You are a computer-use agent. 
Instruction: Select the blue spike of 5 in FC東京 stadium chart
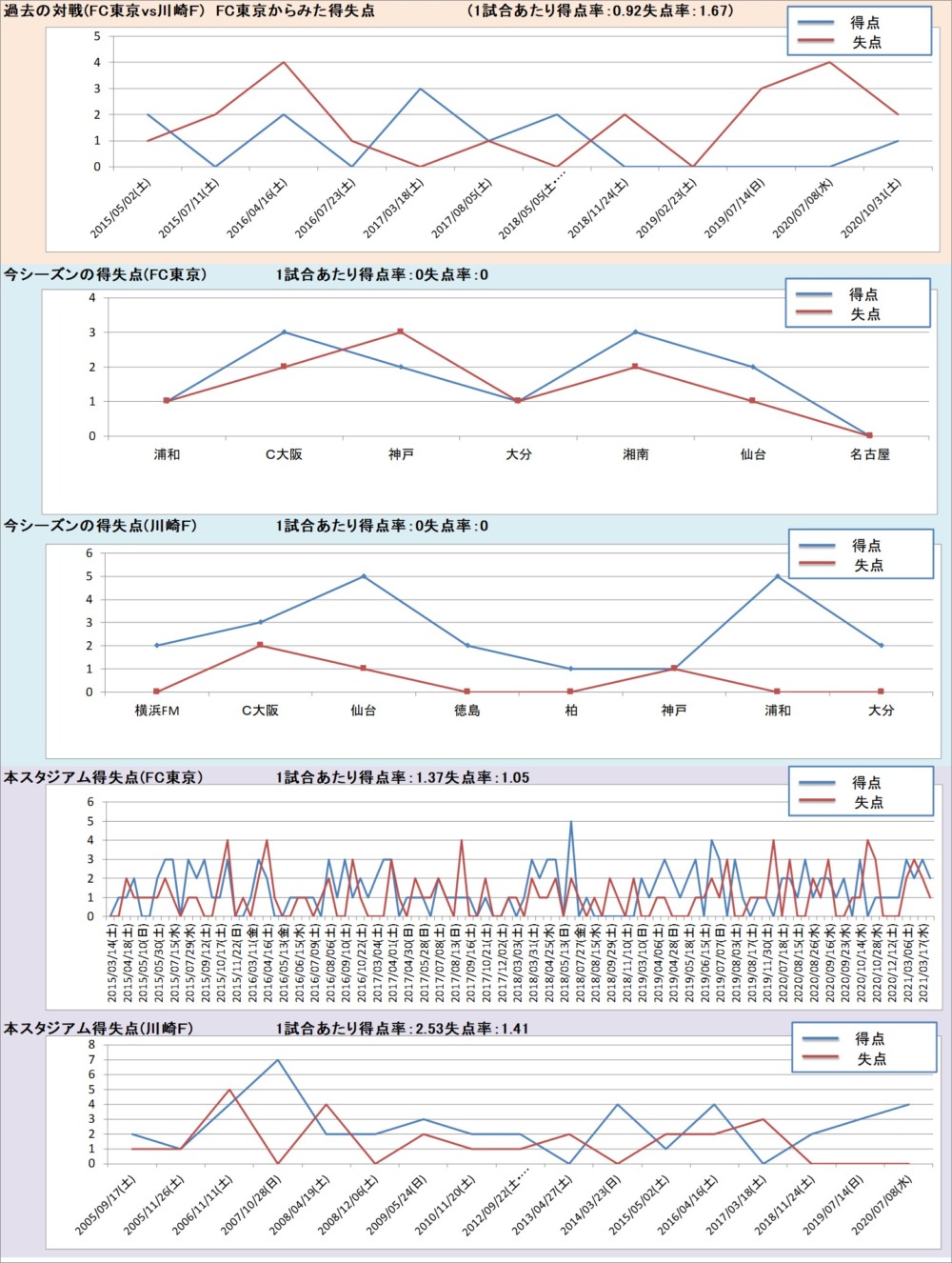(571, 821)
